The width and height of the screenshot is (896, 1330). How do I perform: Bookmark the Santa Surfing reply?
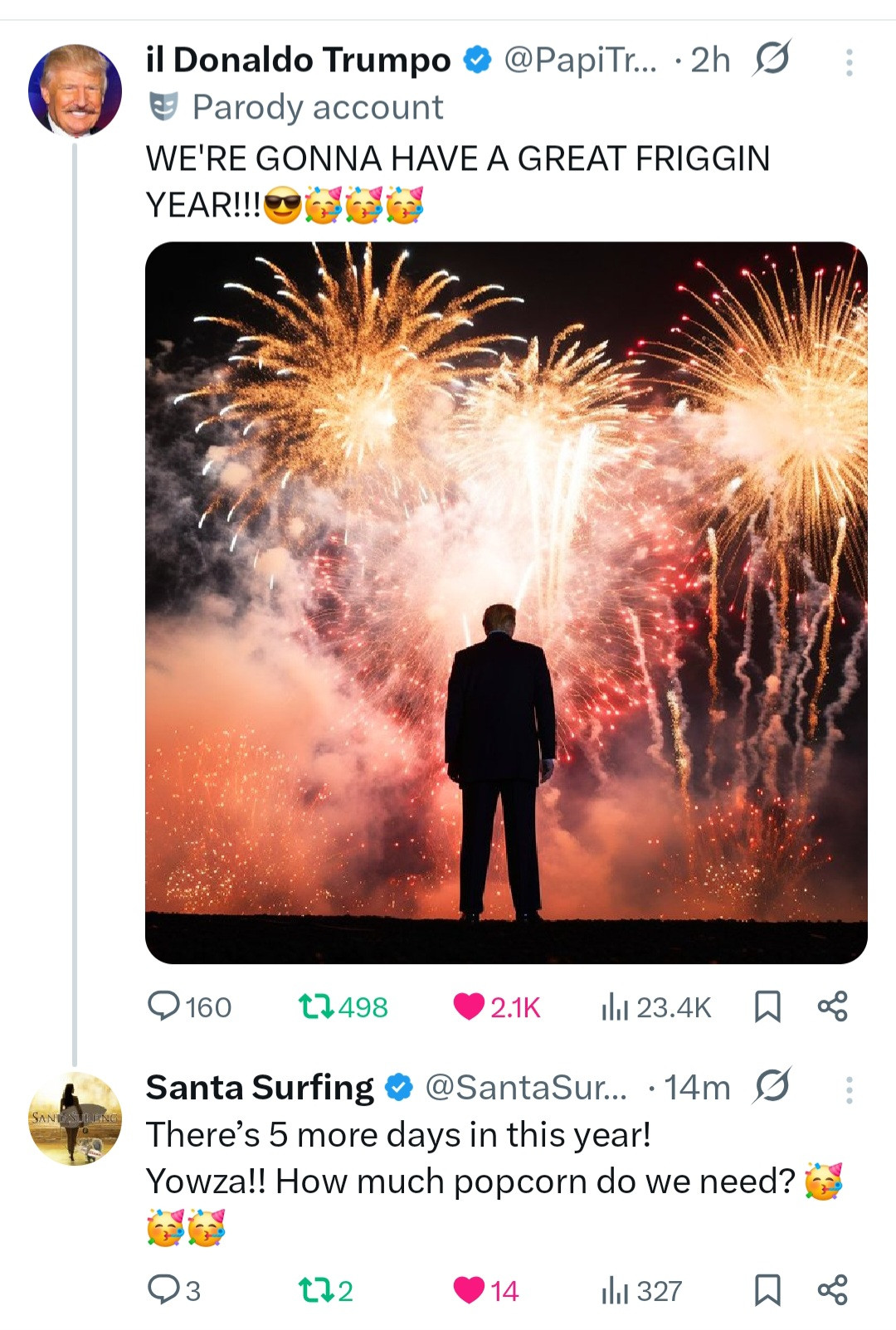click(767, 1290)
